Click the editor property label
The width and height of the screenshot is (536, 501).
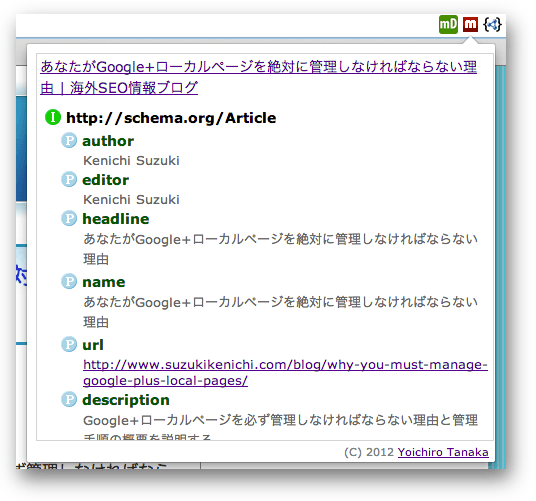tap(106, 180)
